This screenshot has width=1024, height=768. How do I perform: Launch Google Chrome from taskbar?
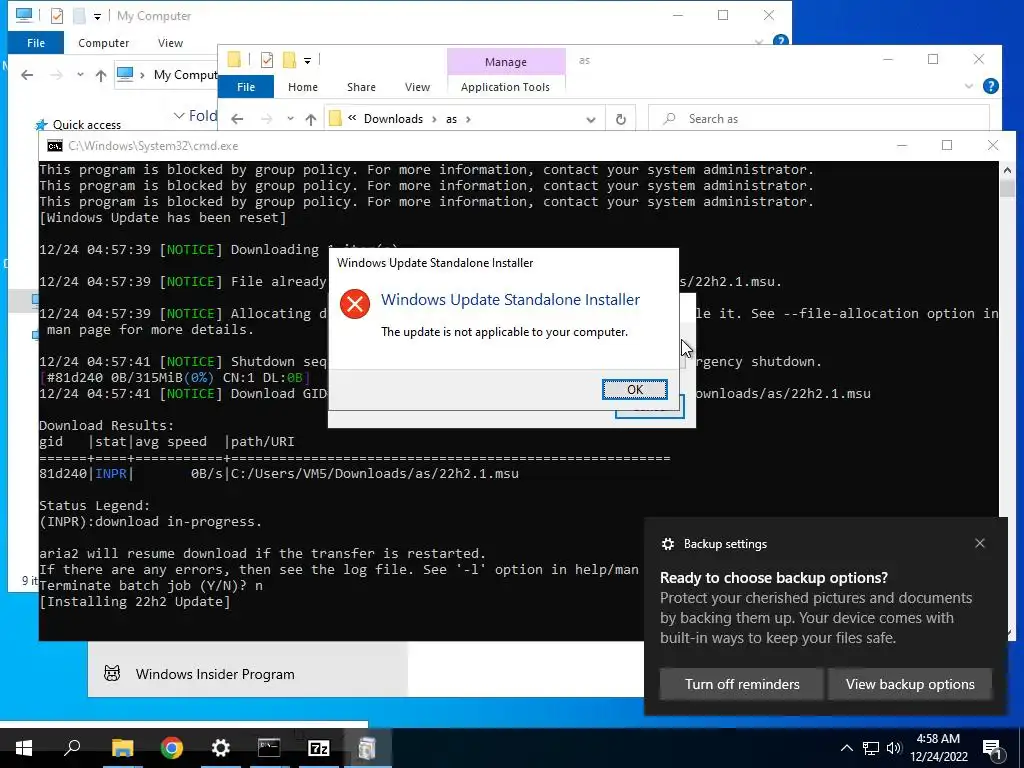172,748
